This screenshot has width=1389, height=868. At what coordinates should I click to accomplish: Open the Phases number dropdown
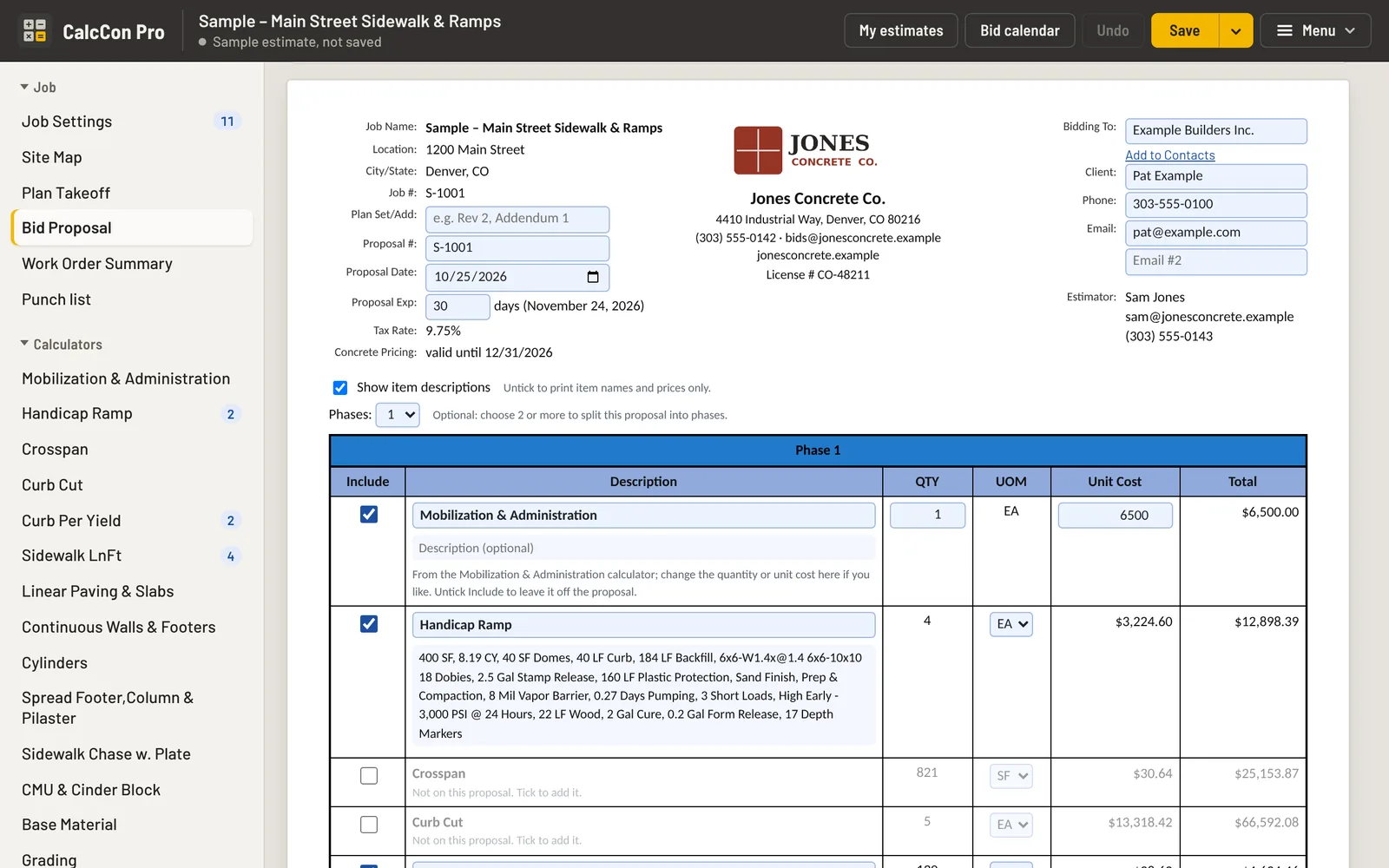(x=398, y=415)
